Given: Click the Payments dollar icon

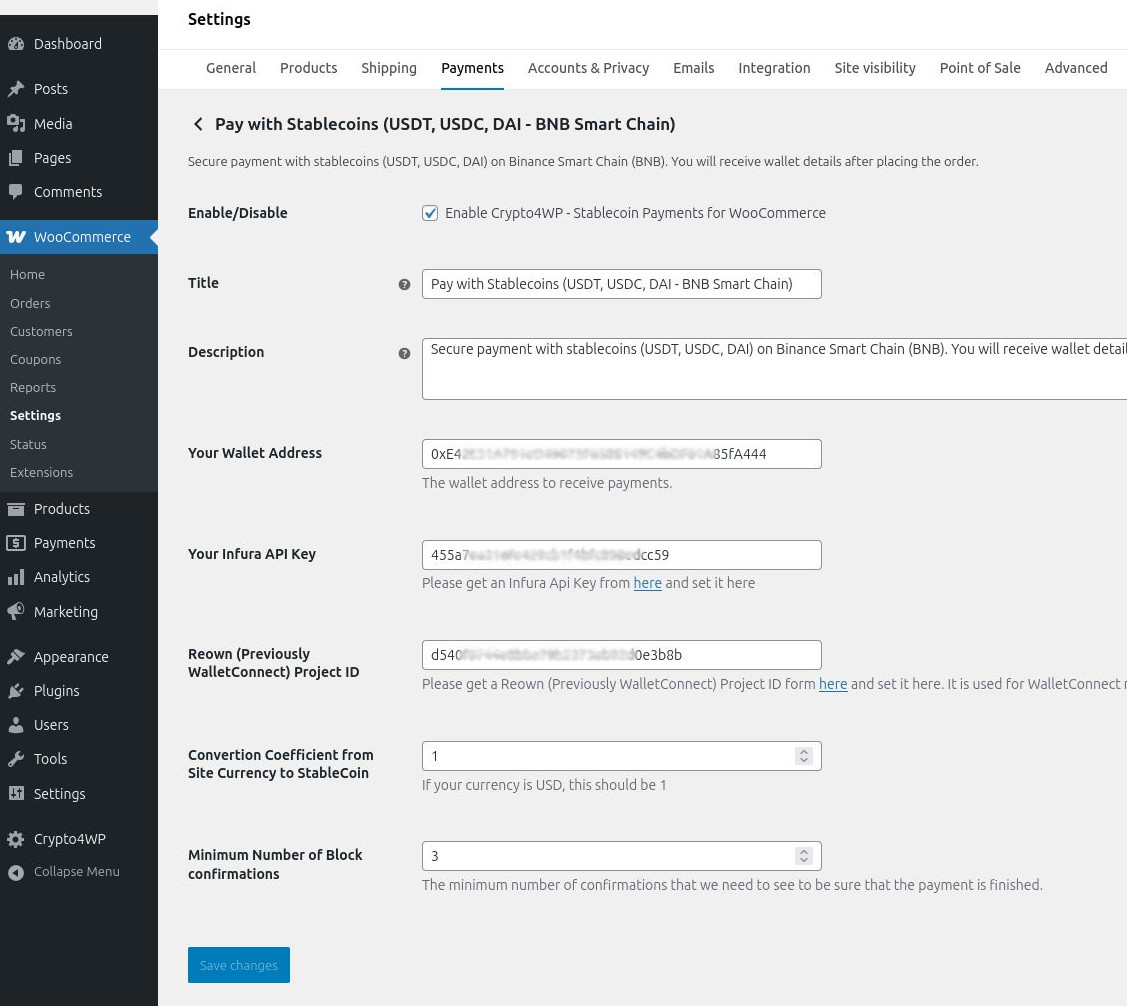Looking at the screenshot, I should coord(16,543).
